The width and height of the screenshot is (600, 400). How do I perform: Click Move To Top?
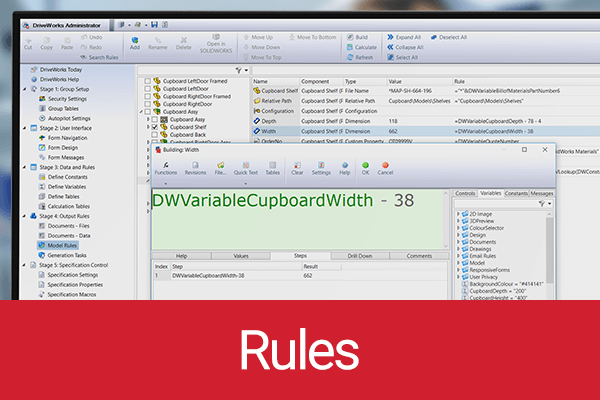262,57
